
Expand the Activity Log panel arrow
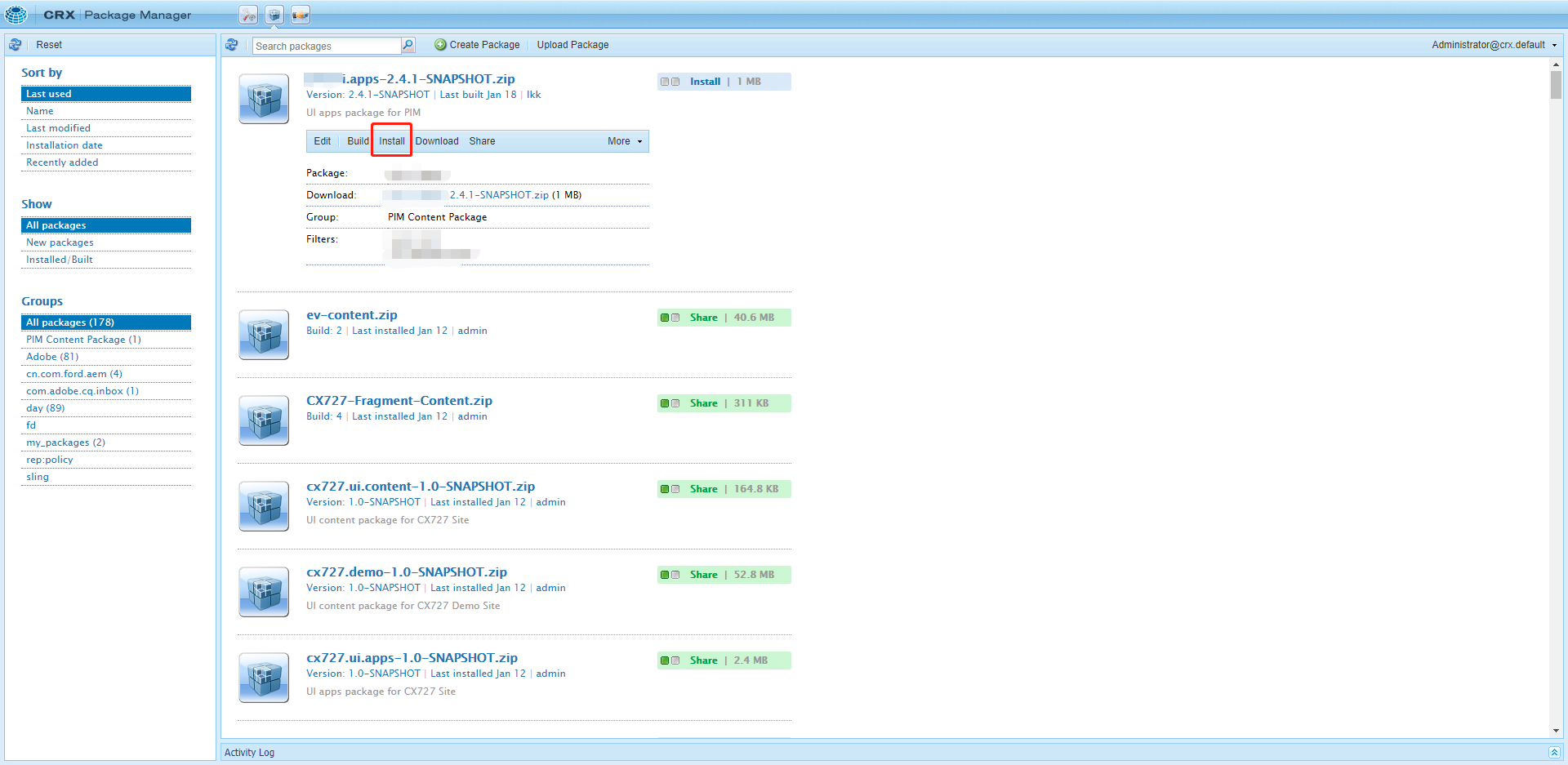1554,752
